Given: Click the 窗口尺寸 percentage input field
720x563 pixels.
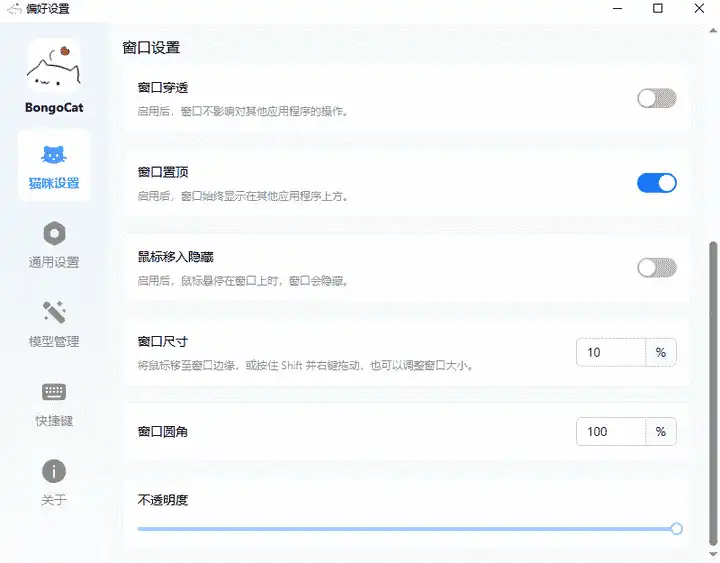Looking at the screenshot, I should 611,352.
